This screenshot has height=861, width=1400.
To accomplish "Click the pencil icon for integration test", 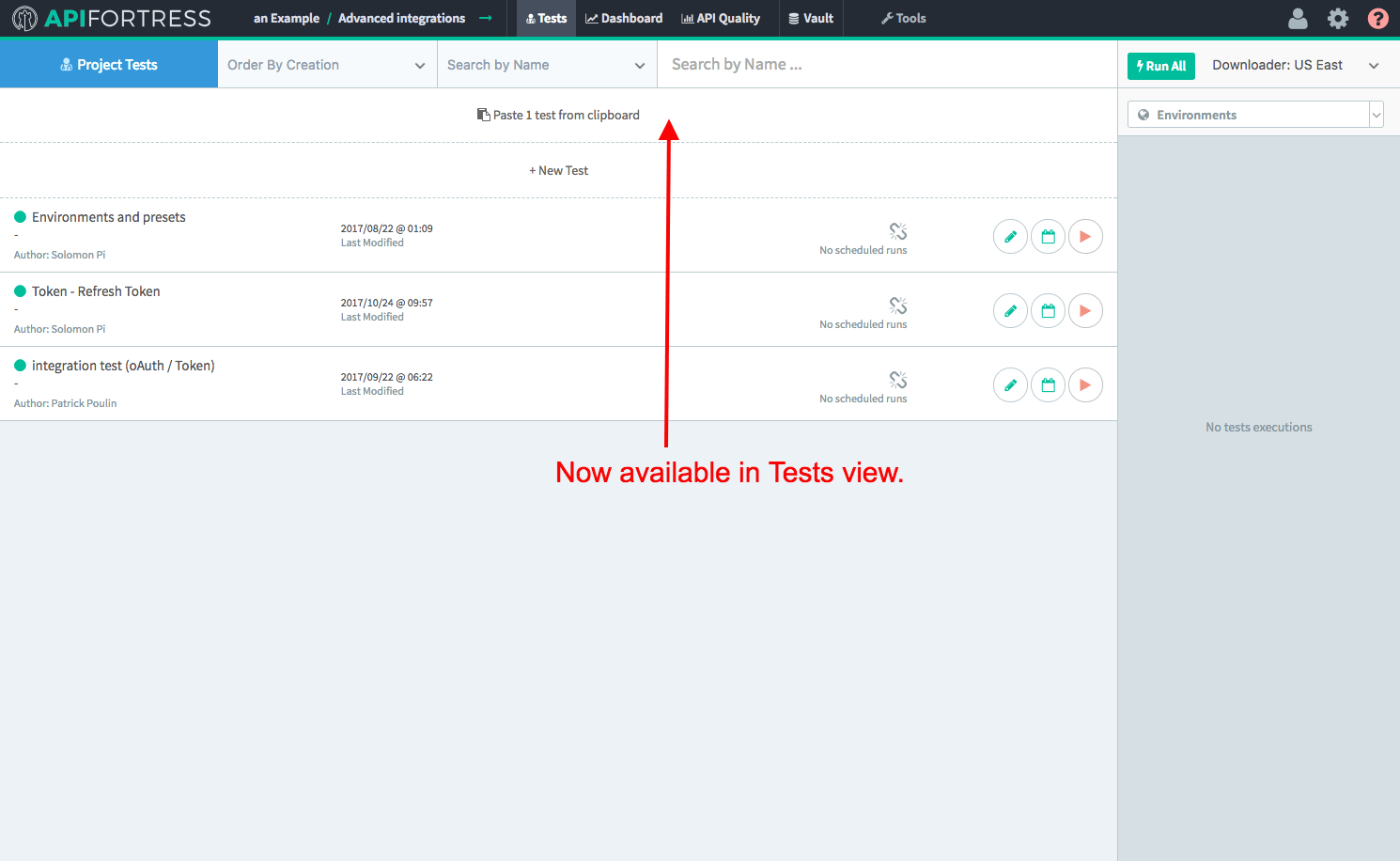I will (1010, 385).
